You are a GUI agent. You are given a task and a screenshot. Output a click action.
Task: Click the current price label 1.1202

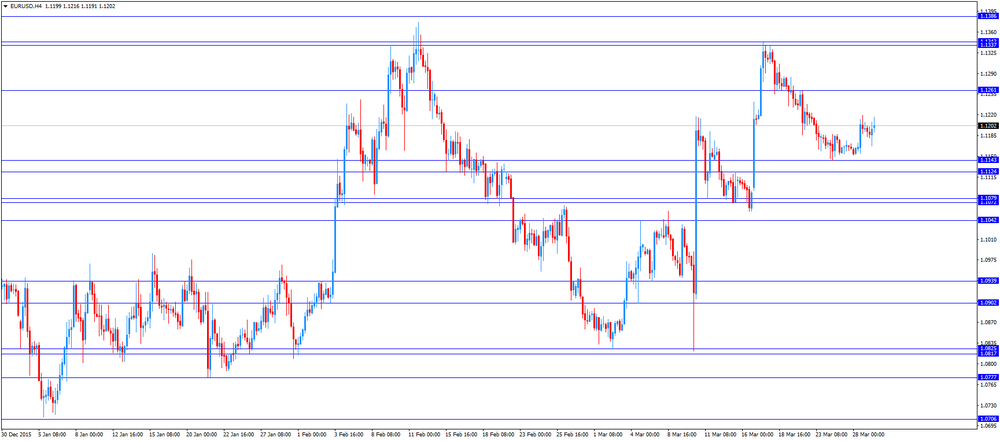pyautogui.click(x=990, y=126)
